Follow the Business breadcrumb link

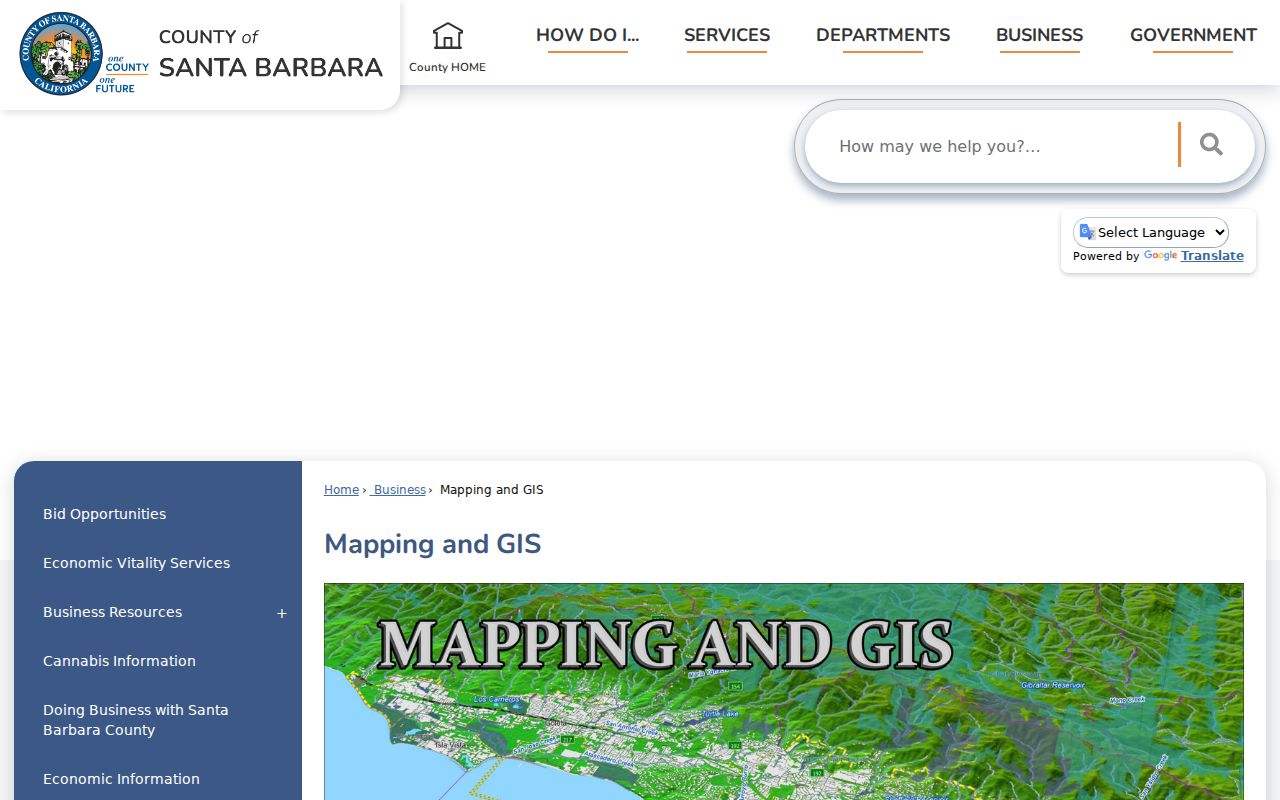[x=399, y=490]
